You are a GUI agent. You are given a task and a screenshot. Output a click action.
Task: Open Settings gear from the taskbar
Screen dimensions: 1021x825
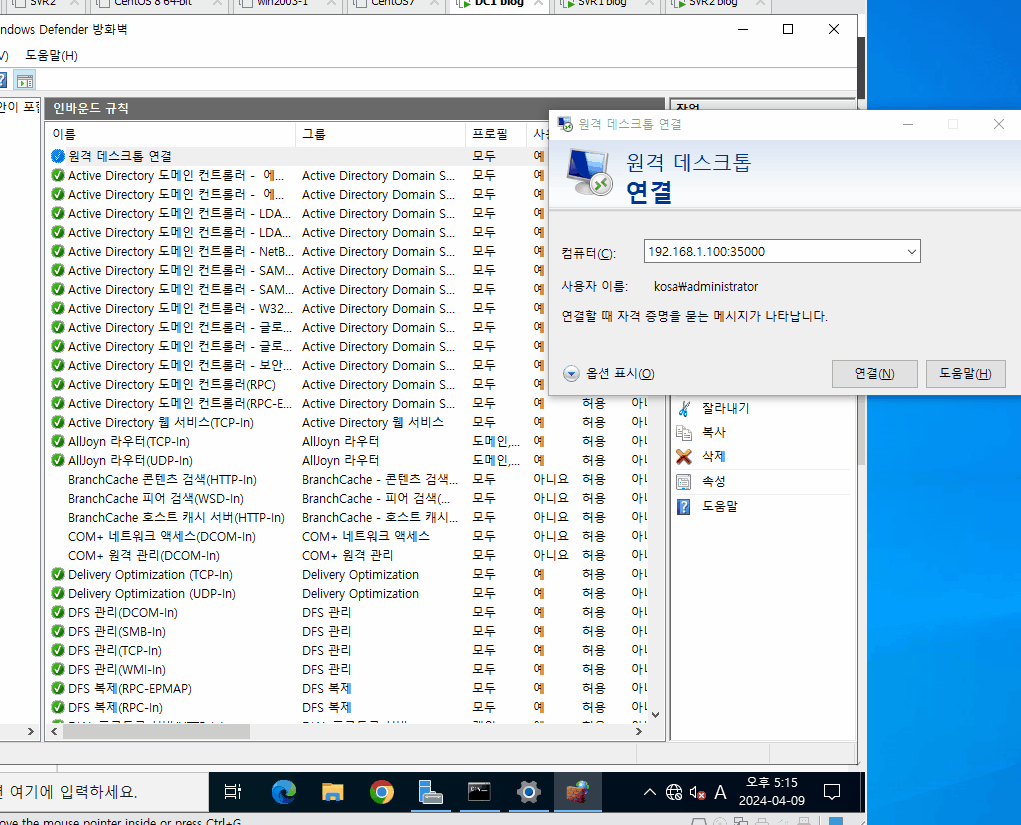[529, 792]
